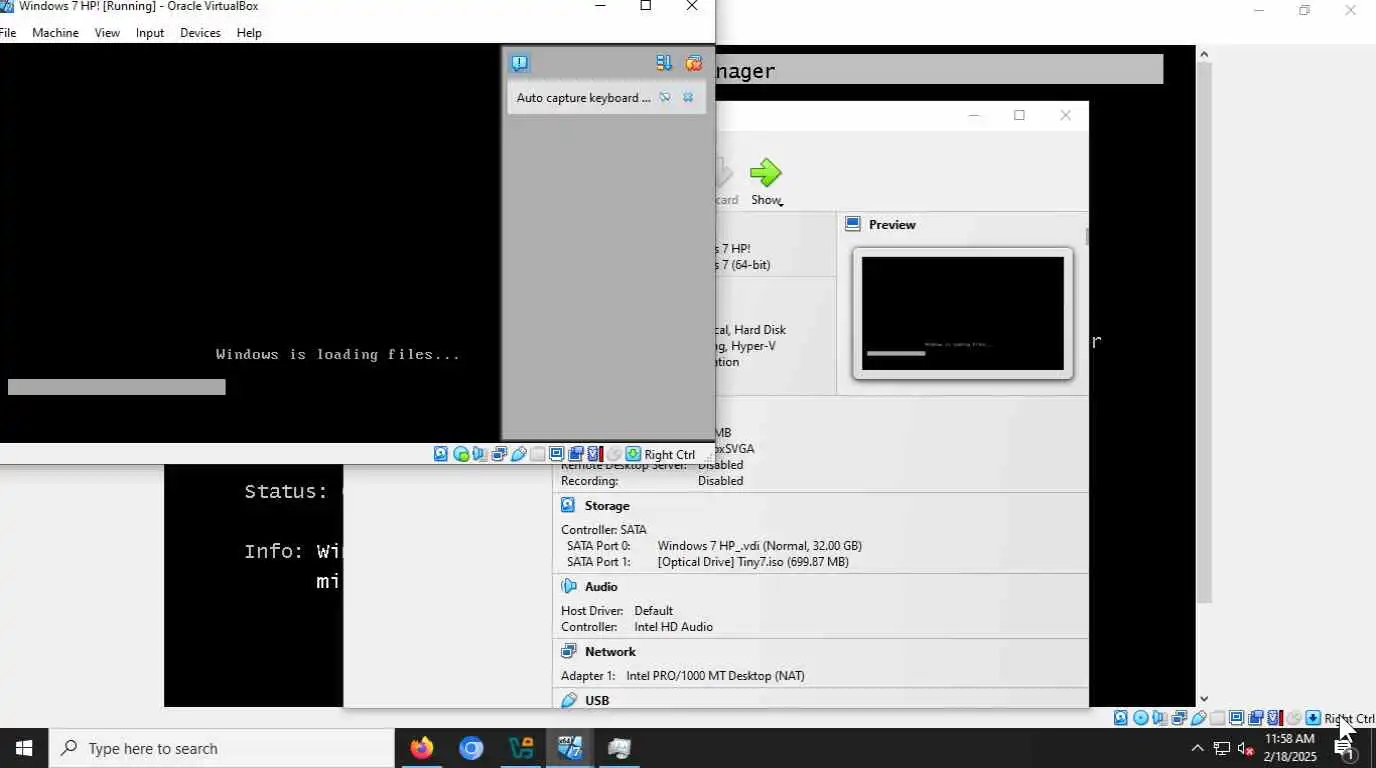This screenshot has height=768, width=1376.
Task: Click green keyboard capture icon in Windows 7 HP! status bar
Action: 632,454
